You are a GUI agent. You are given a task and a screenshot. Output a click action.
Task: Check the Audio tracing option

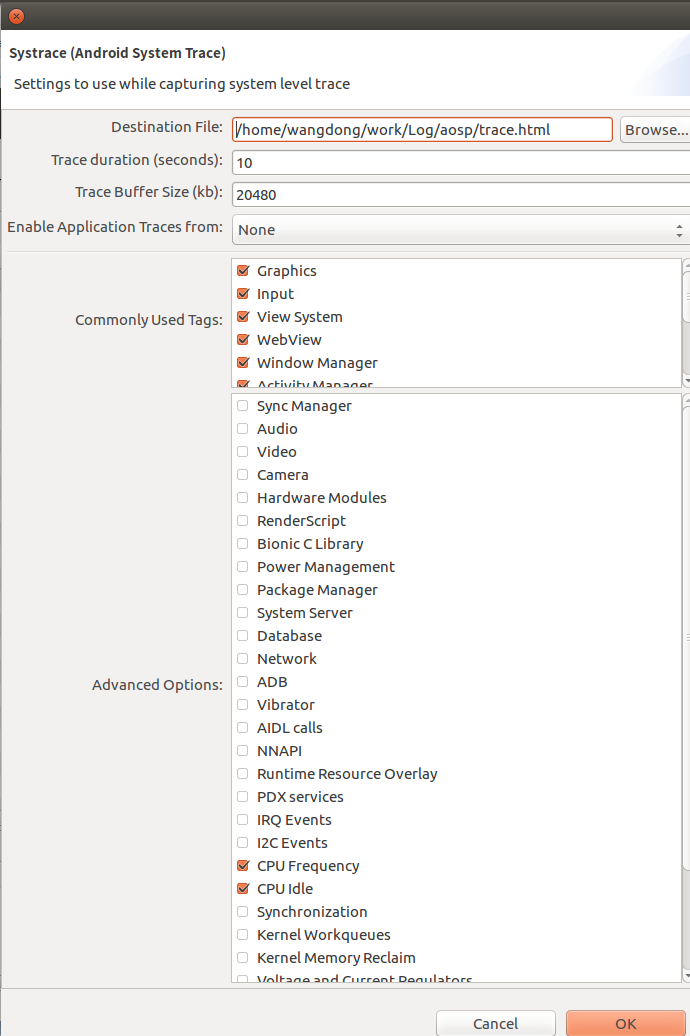(241, 428)
